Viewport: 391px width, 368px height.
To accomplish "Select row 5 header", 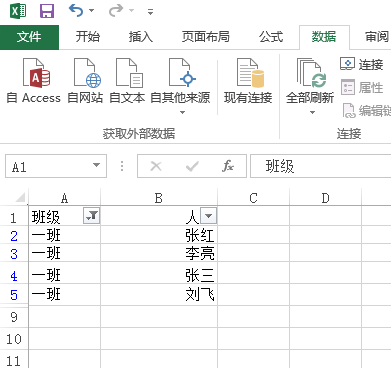I will (x=14, y=295).
